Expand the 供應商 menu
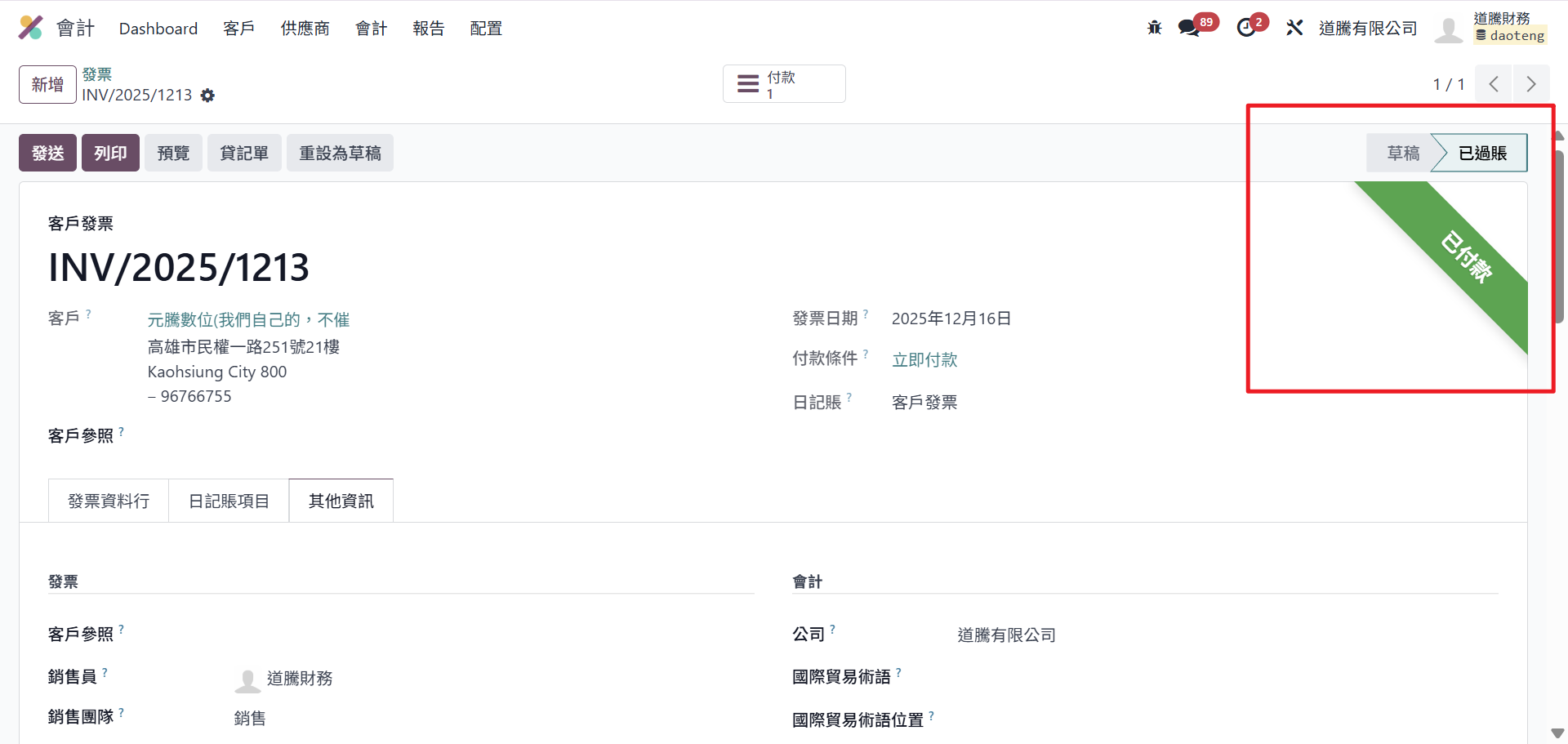Screen dimensions: 1568x744 (305, 29)
